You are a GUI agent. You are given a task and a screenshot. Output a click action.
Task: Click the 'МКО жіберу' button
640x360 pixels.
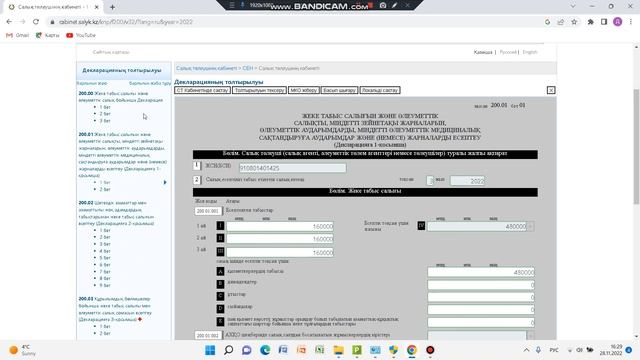304,90
